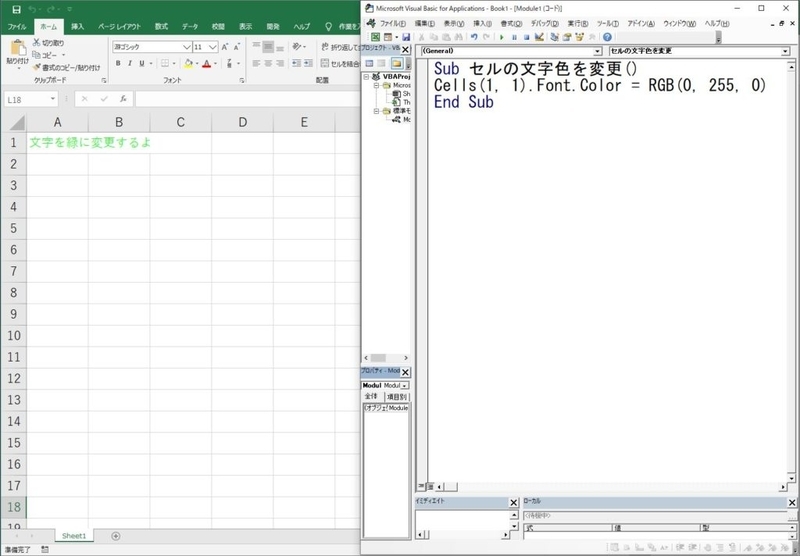Open the procedure dropdown セルの文字色を変更
The image size is (800, 556).
(786, 51)
